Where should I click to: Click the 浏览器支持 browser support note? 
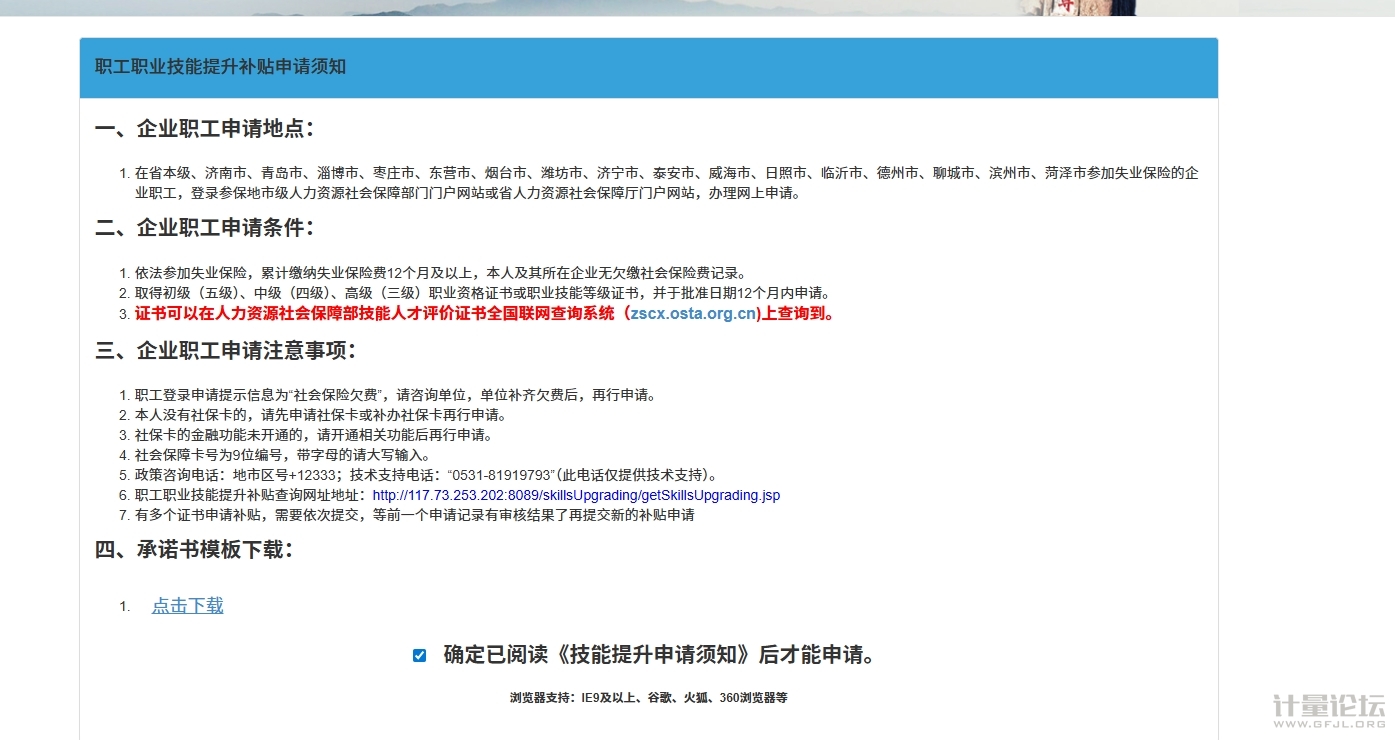(648, 698)
